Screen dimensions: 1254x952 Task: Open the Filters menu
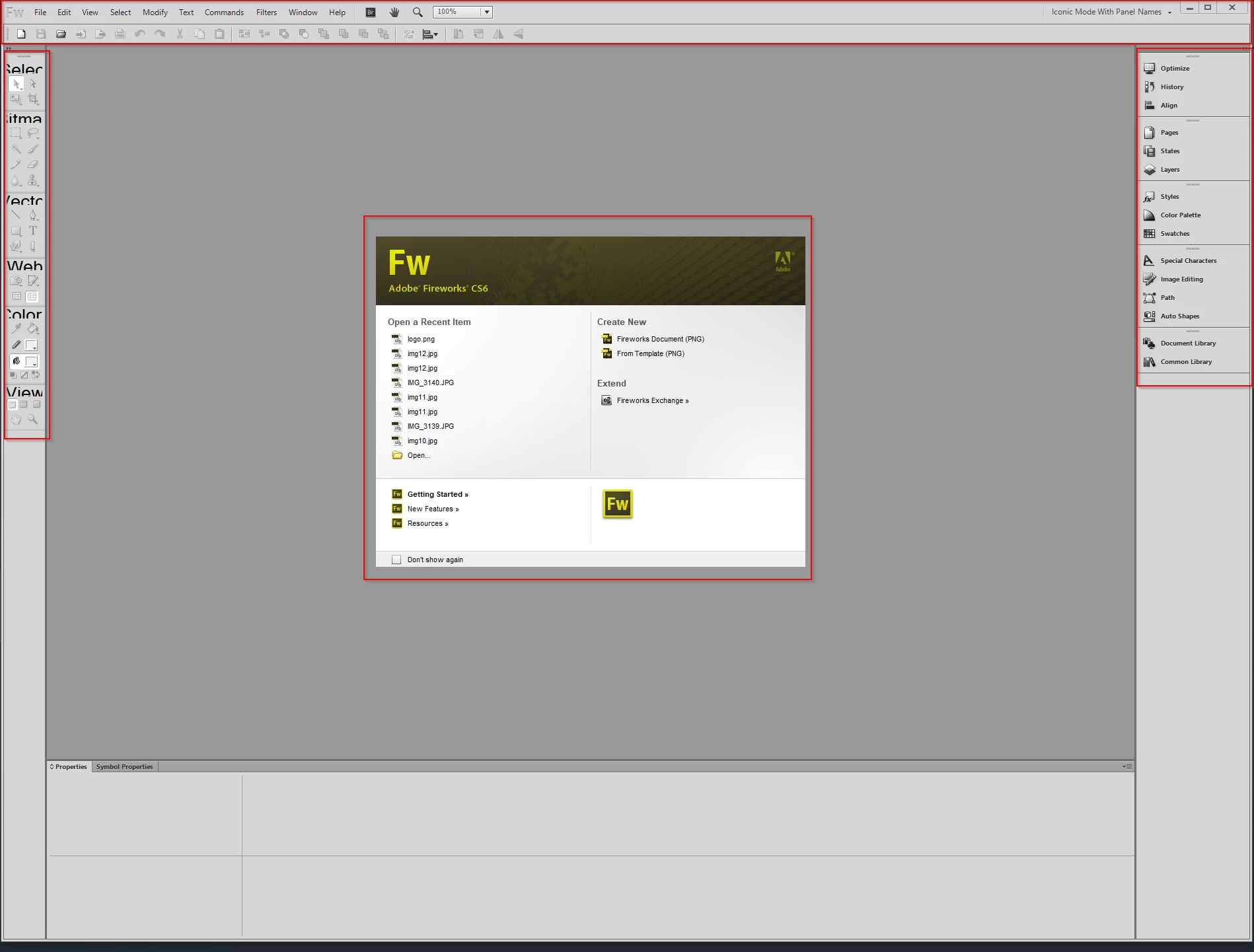tap(266, 12)
